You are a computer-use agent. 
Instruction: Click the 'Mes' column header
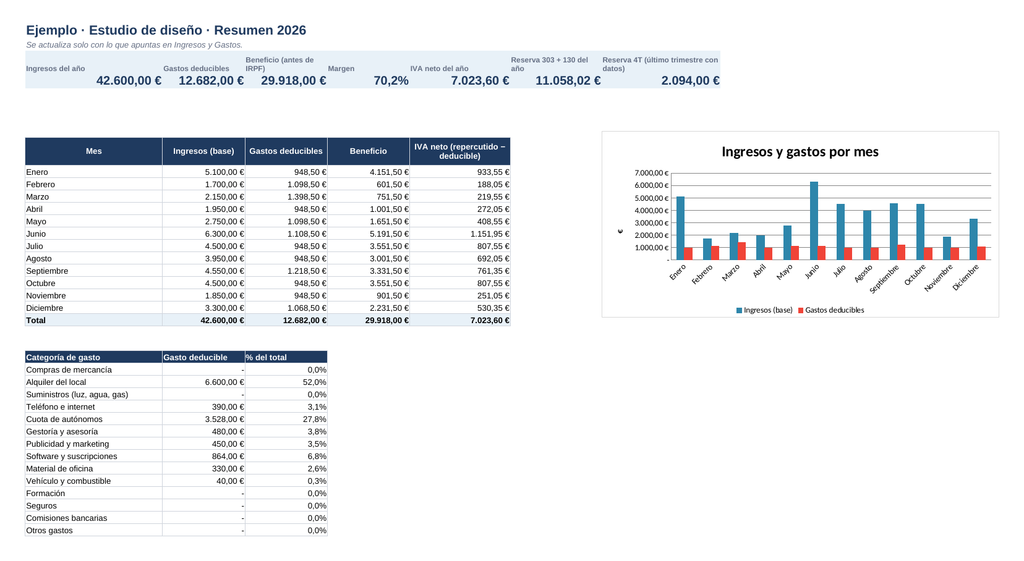[x=93, y=151]
